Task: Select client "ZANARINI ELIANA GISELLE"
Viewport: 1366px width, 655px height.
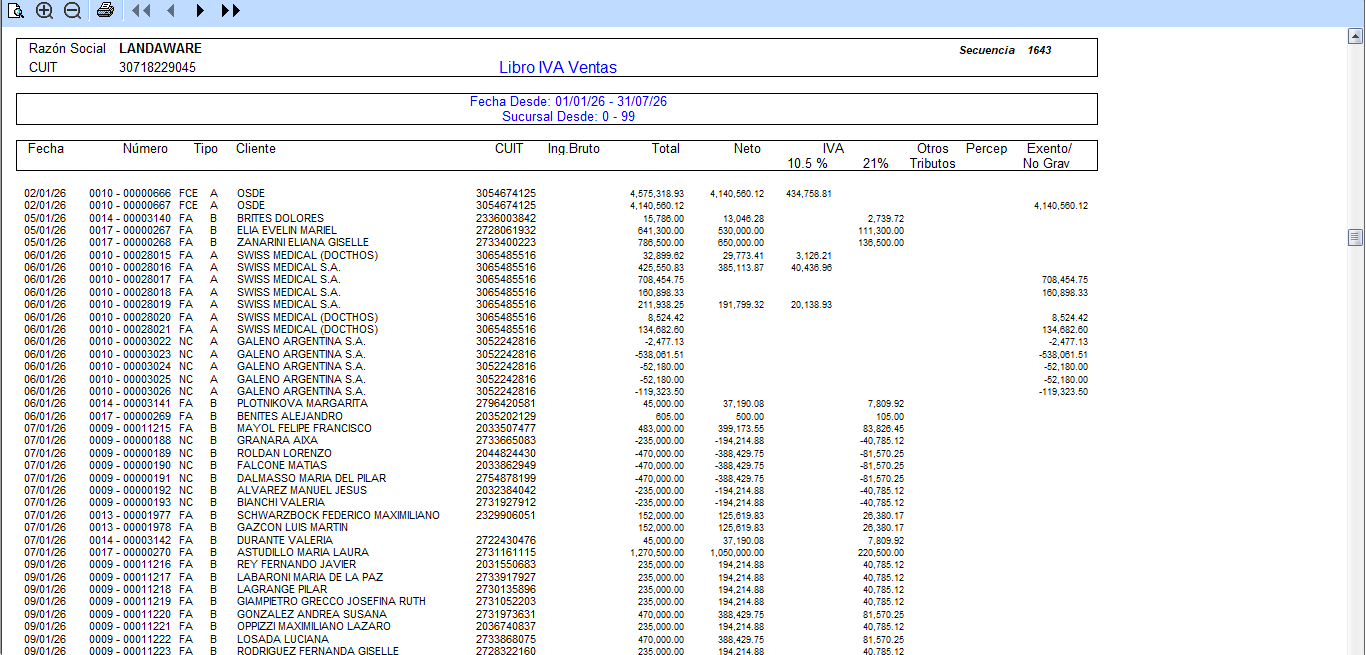Action: point(303,242)
